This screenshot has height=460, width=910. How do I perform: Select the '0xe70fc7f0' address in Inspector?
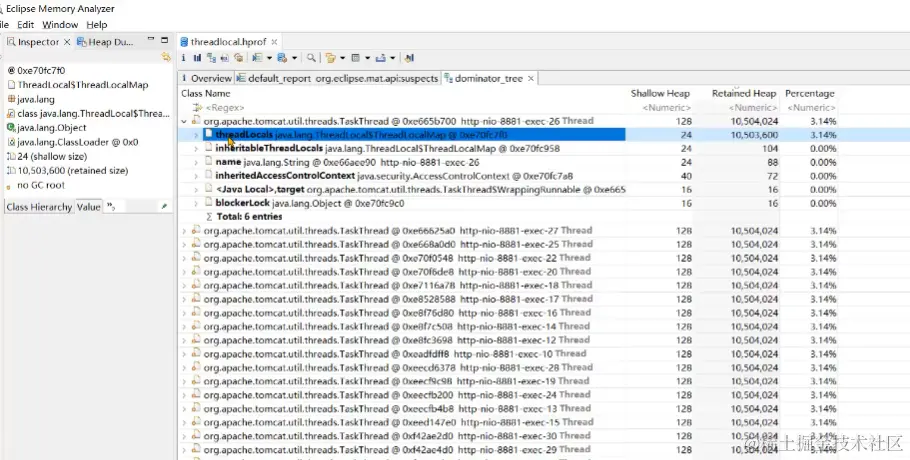point(41,71)
